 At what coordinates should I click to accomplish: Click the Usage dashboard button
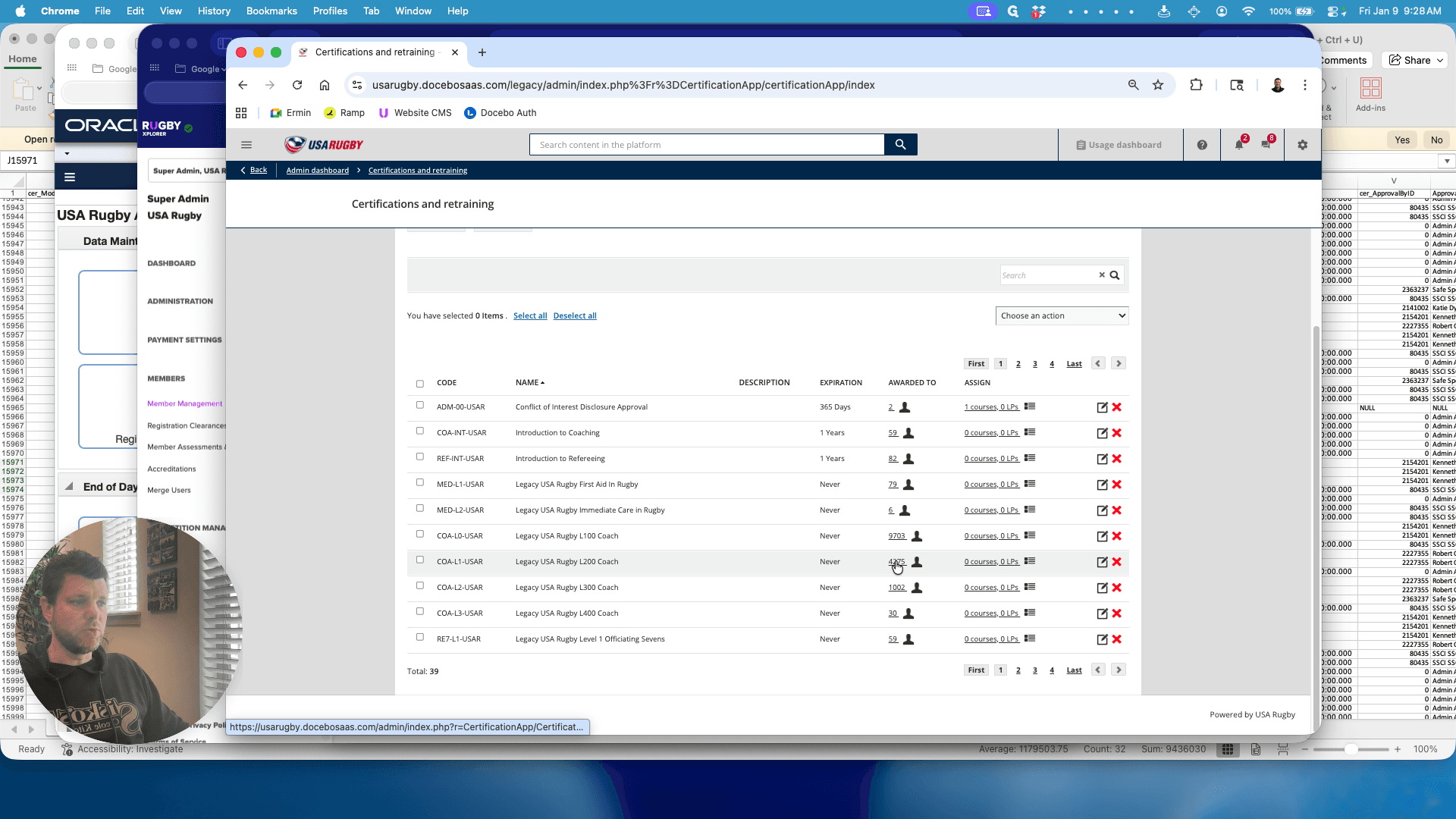click(x=1119, y=145)
